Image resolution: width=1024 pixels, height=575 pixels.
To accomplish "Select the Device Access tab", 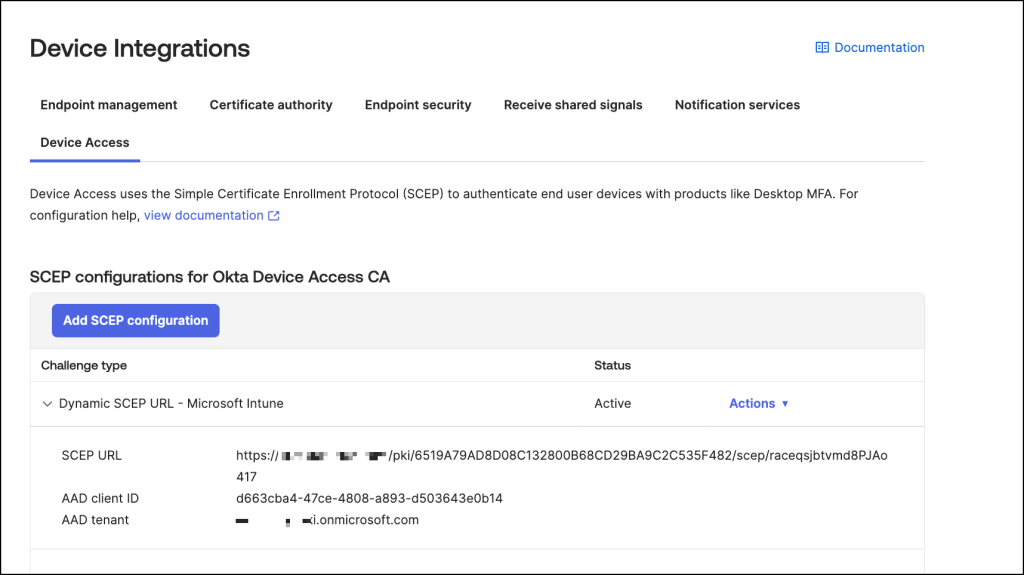I will 85,143.
